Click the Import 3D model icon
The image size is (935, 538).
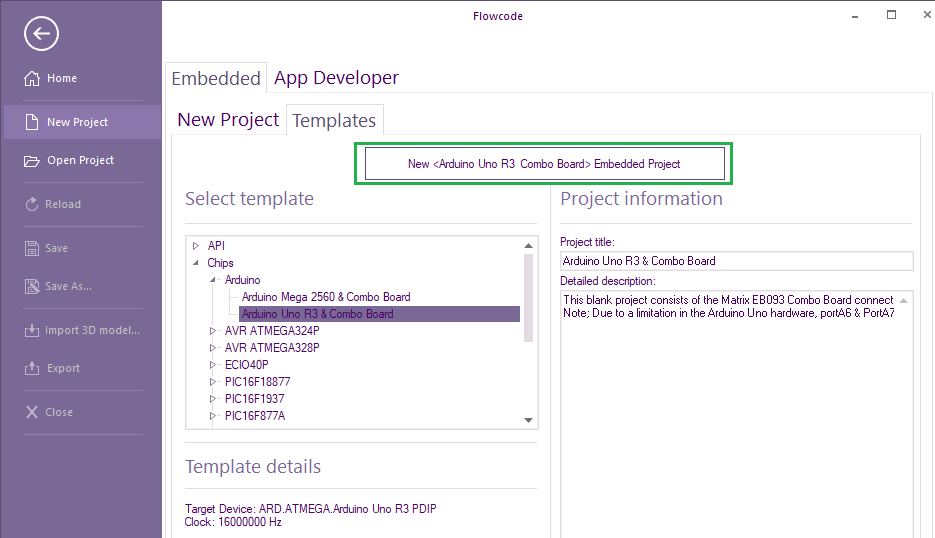pyautogui.click(x=32, y=330)
